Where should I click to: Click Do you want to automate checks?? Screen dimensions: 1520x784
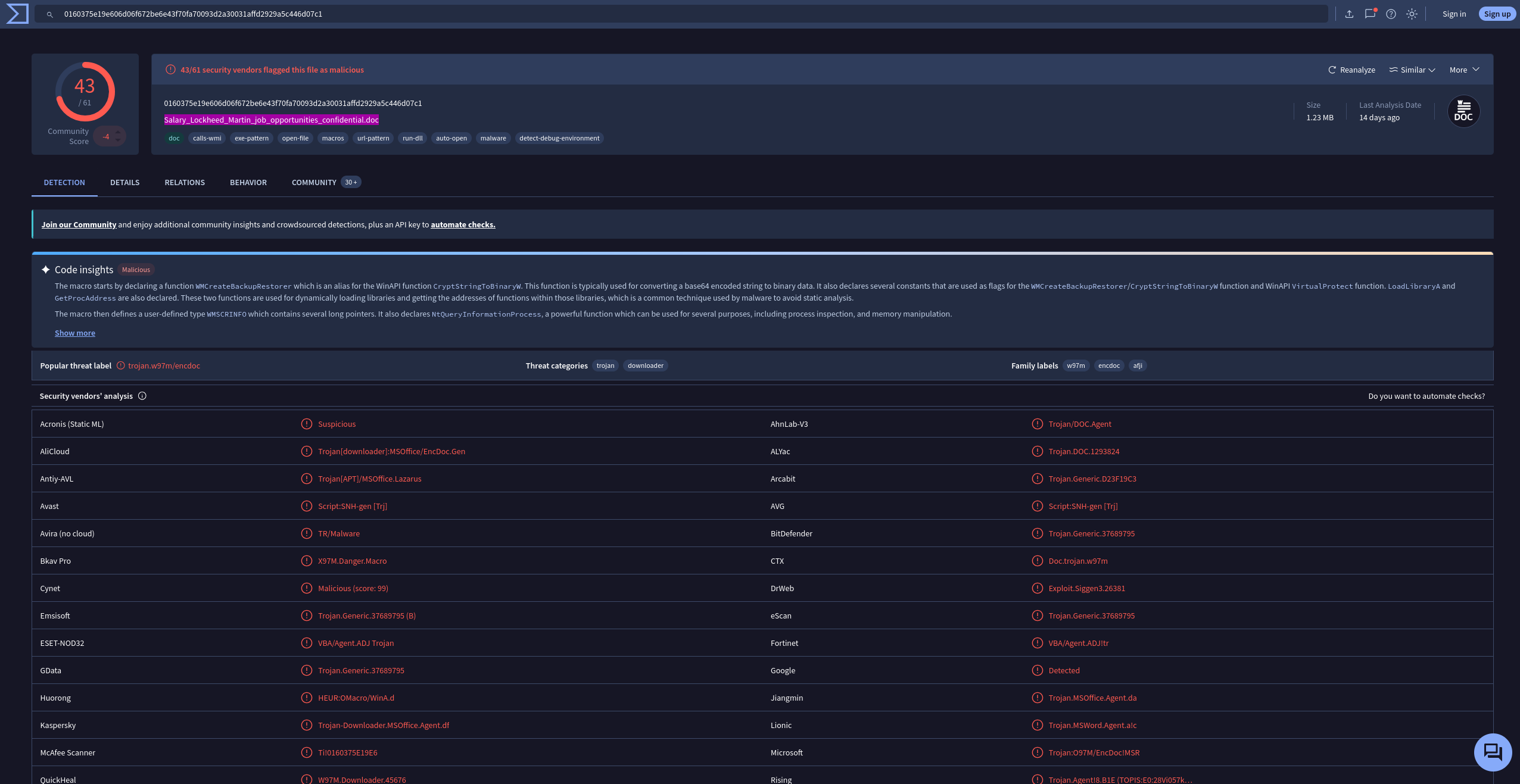pos(1426,396)
